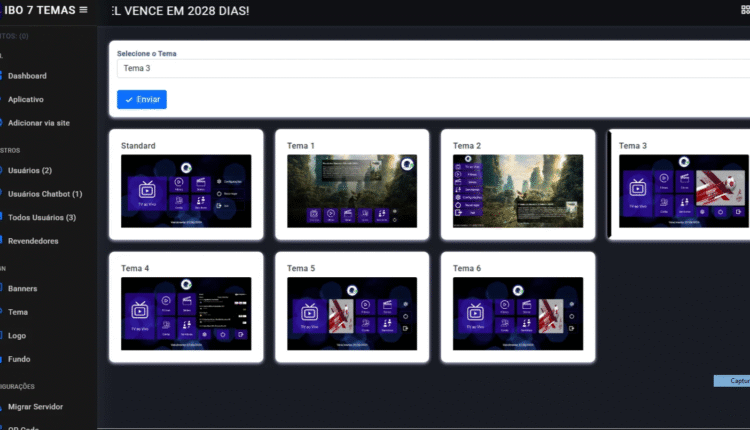Open Dashboard in the sidebar

pyautogui.click(x=27, y=76)
